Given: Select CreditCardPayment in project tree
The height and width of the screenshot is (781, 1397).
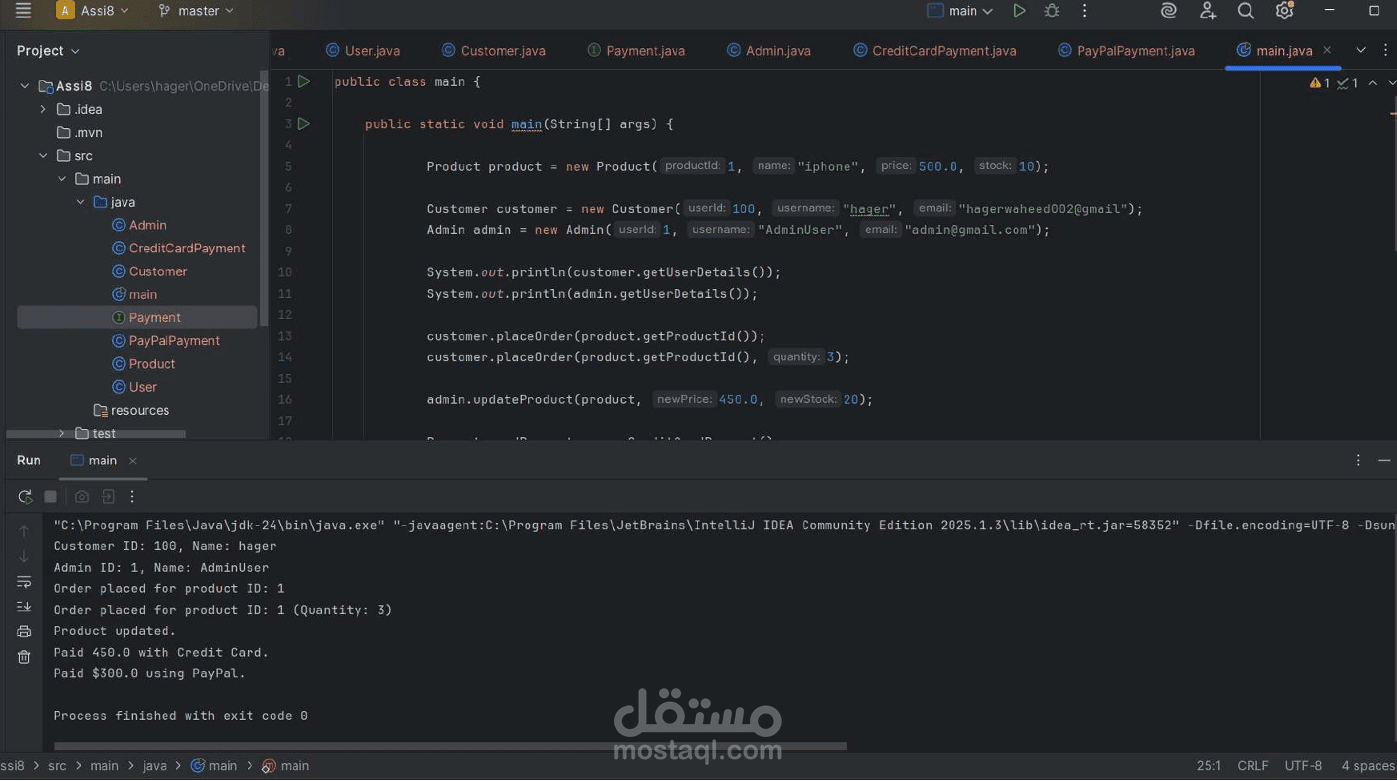Looking at the screenshot, I should pos(178,248).
